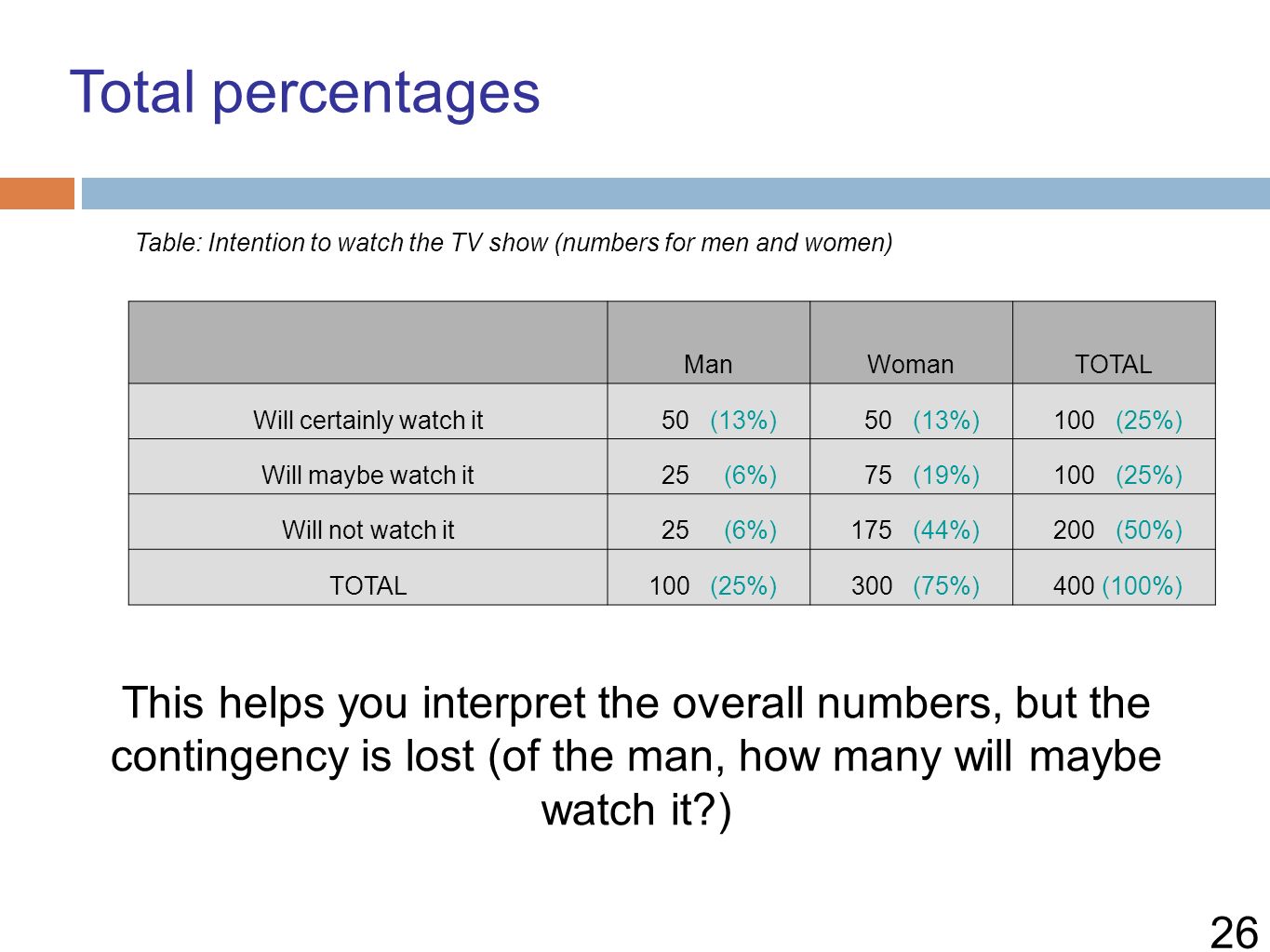Click the Woman cell showing 75 (19%)

point(911,466)
